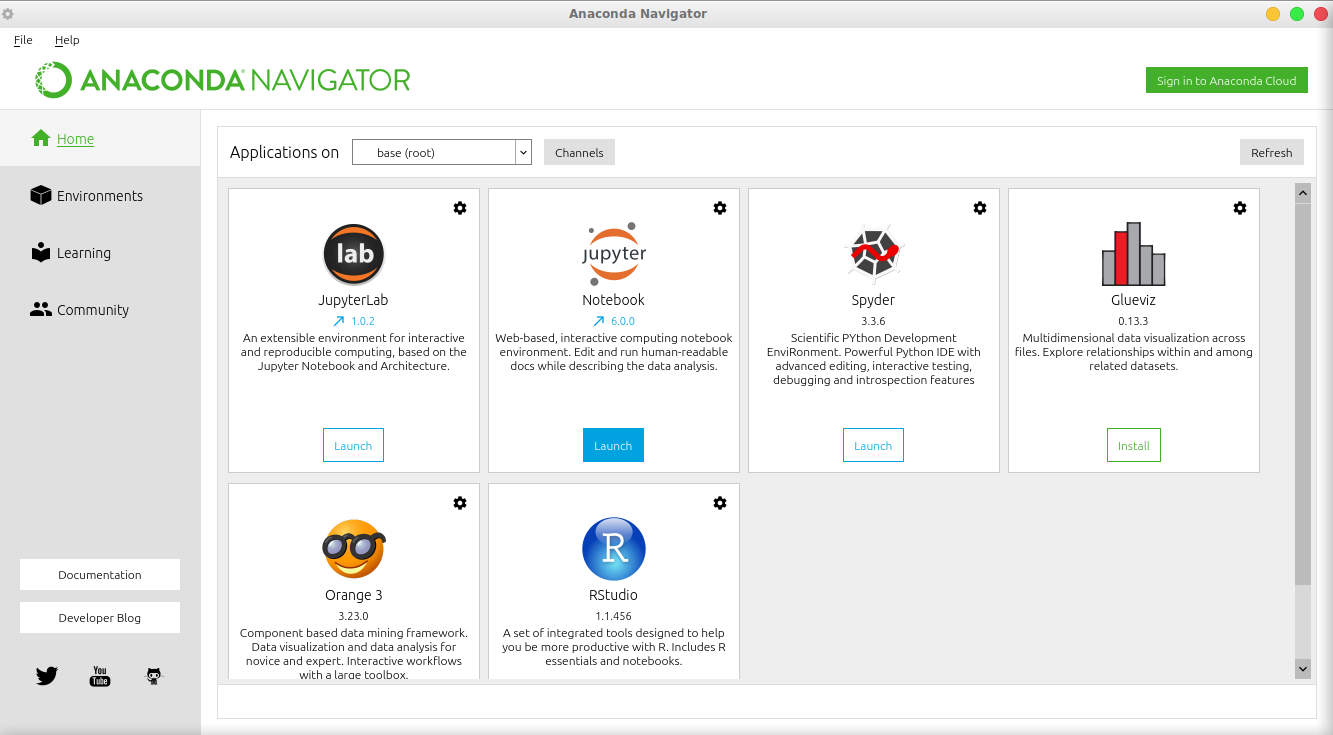Click the Jupyter Notebook logo
Viewport: 1333px width, 735px height.
(614, 254)
